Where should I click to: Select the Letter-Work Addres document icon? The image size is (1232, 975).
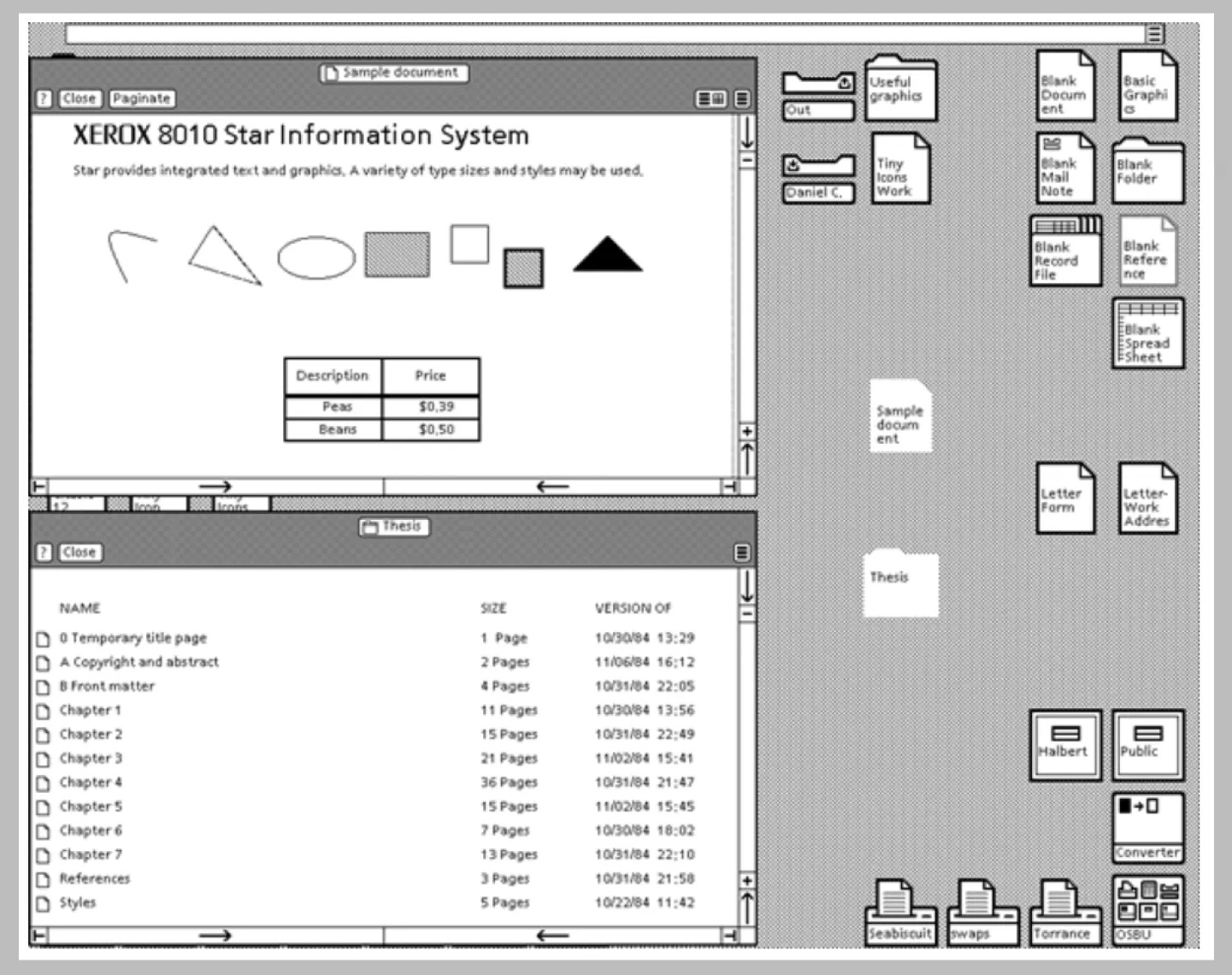tap(1147, 498)
